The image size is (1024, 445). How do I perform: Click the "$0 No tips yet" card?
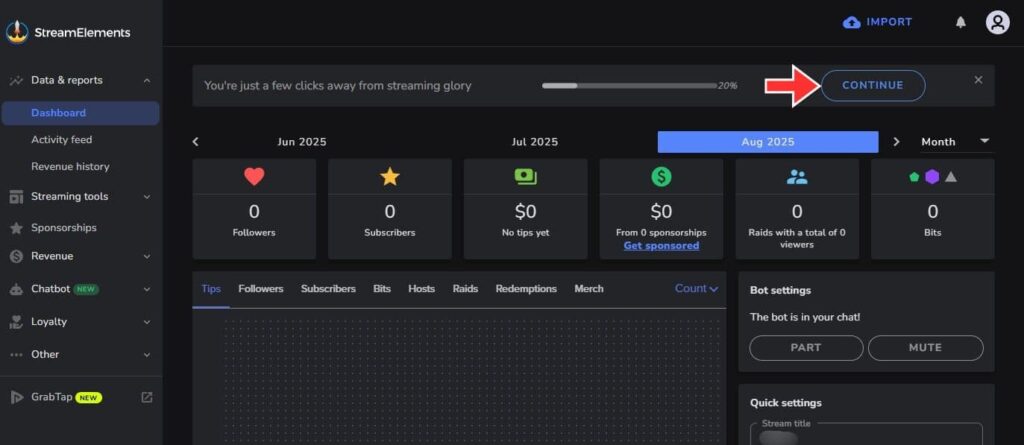(525, 209)
